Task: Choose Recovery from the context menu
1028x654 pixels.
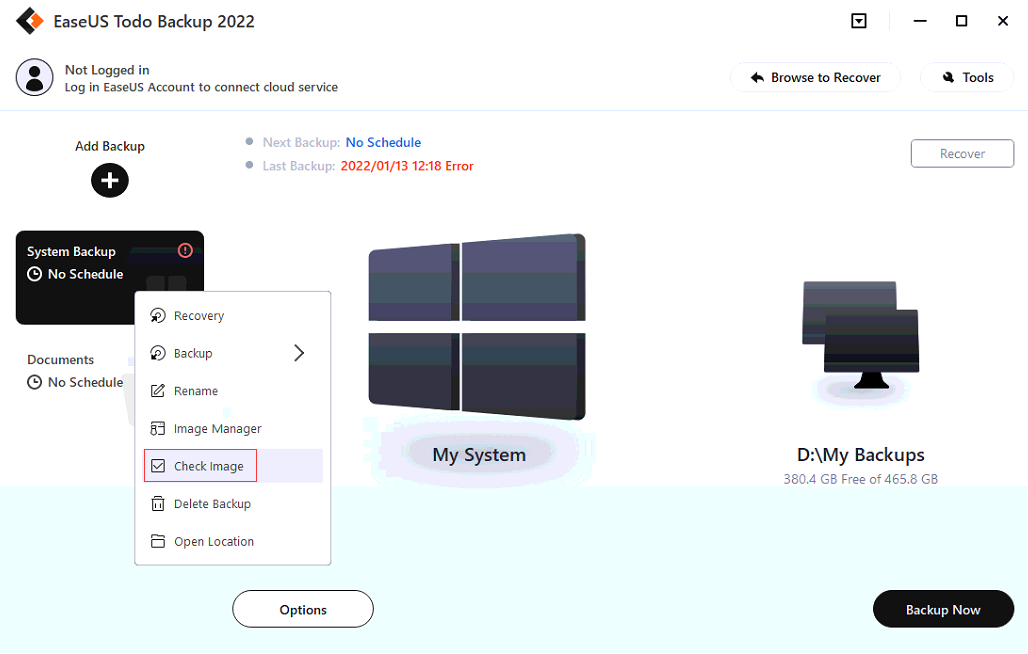Action: (x=232, y=316)
